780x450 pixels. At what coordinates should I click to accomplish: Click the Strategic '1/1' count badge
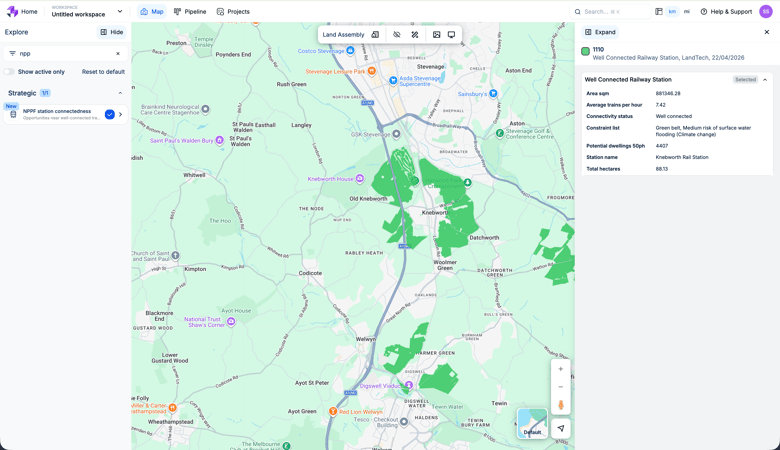coord(45,93)
